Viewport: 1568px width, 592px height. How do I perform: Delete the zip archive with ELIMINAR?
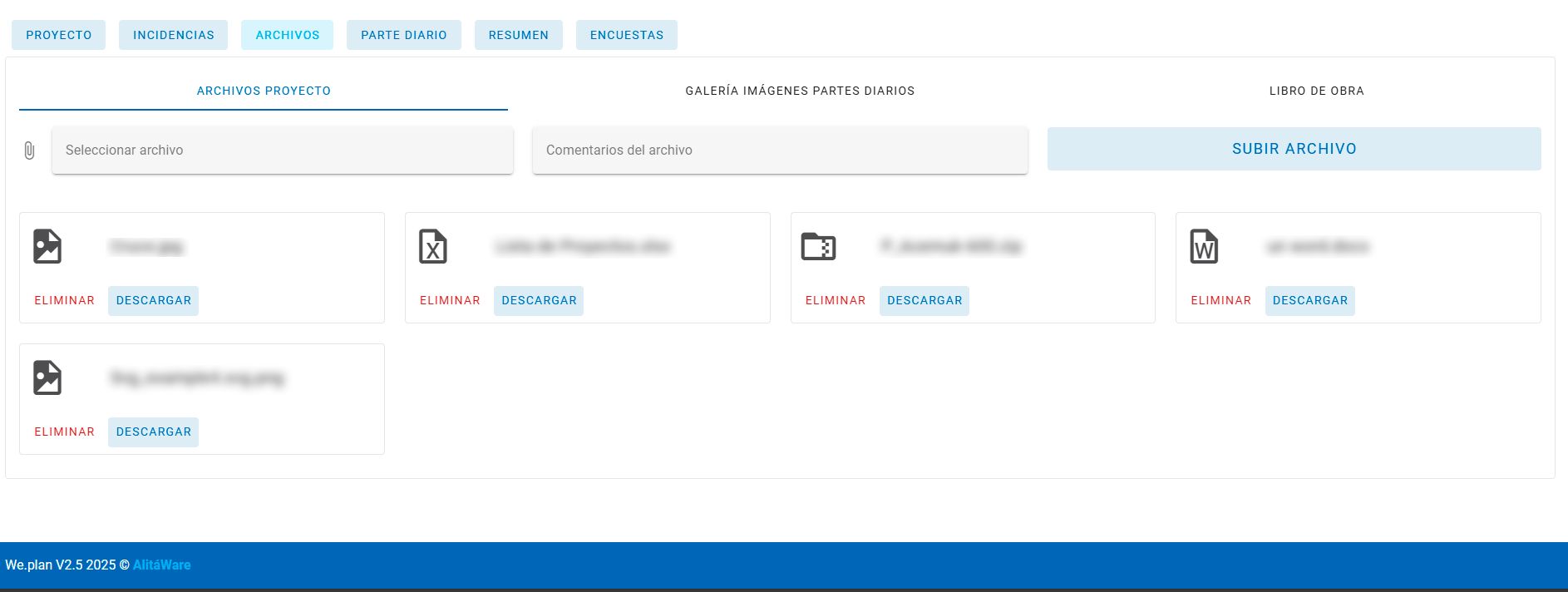836,301
